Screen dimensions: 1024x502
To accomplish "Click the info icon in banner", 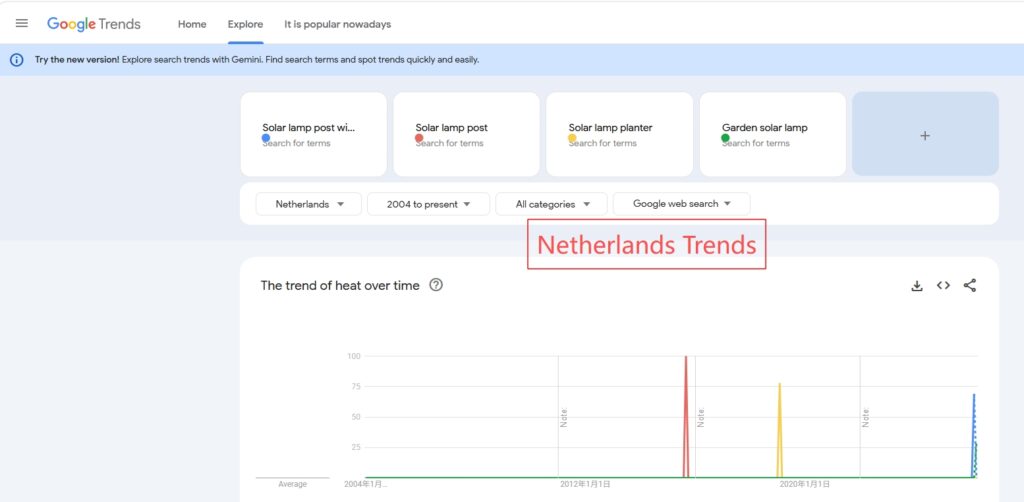I will pos(17,60).
